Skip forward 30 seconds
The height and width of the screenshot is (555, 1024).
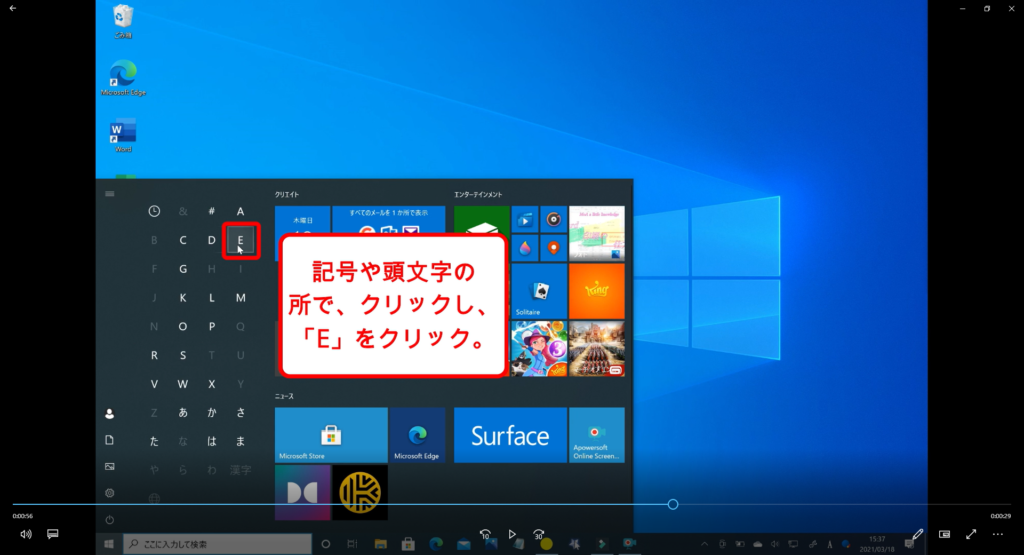click(539, 534)
